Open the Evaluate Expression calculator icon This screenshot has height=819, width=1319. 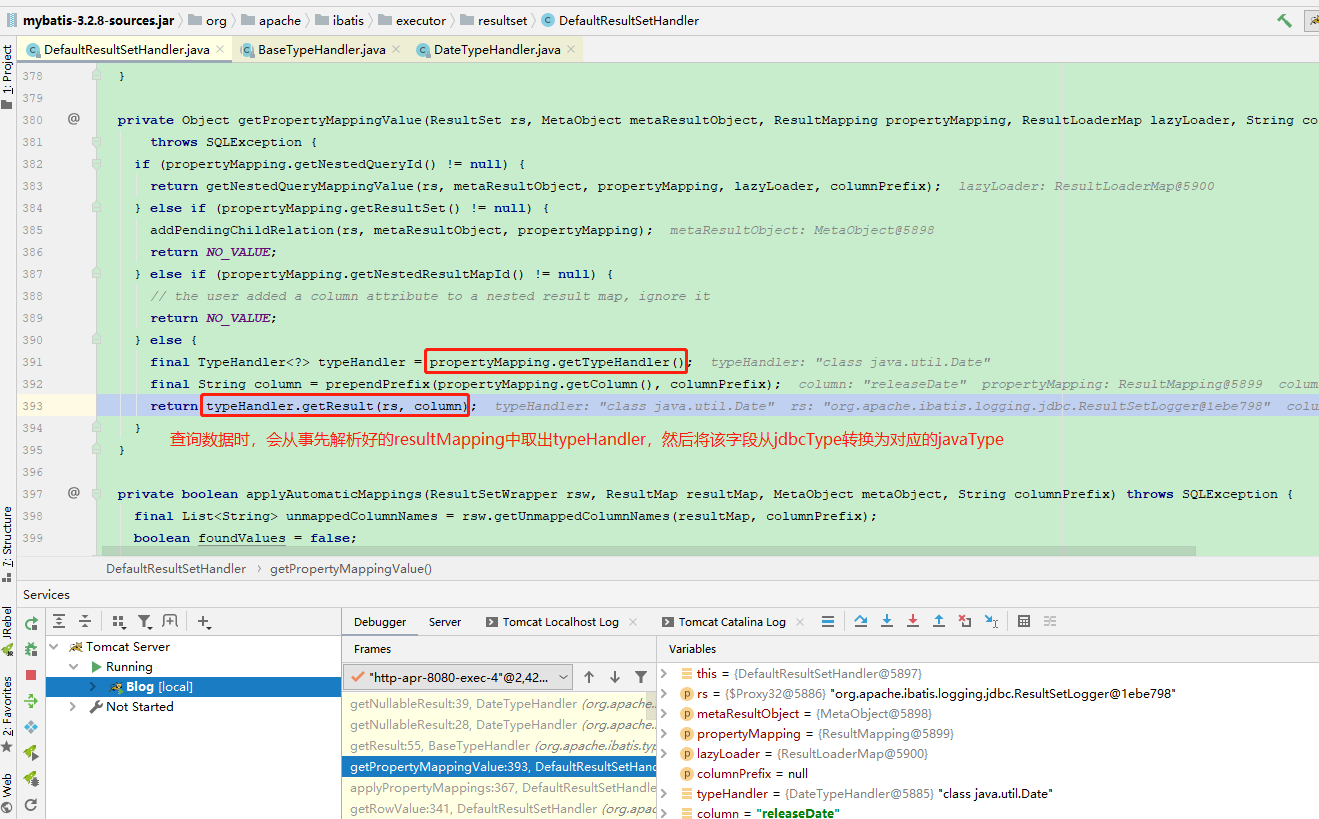click(x=1023, y=621)
